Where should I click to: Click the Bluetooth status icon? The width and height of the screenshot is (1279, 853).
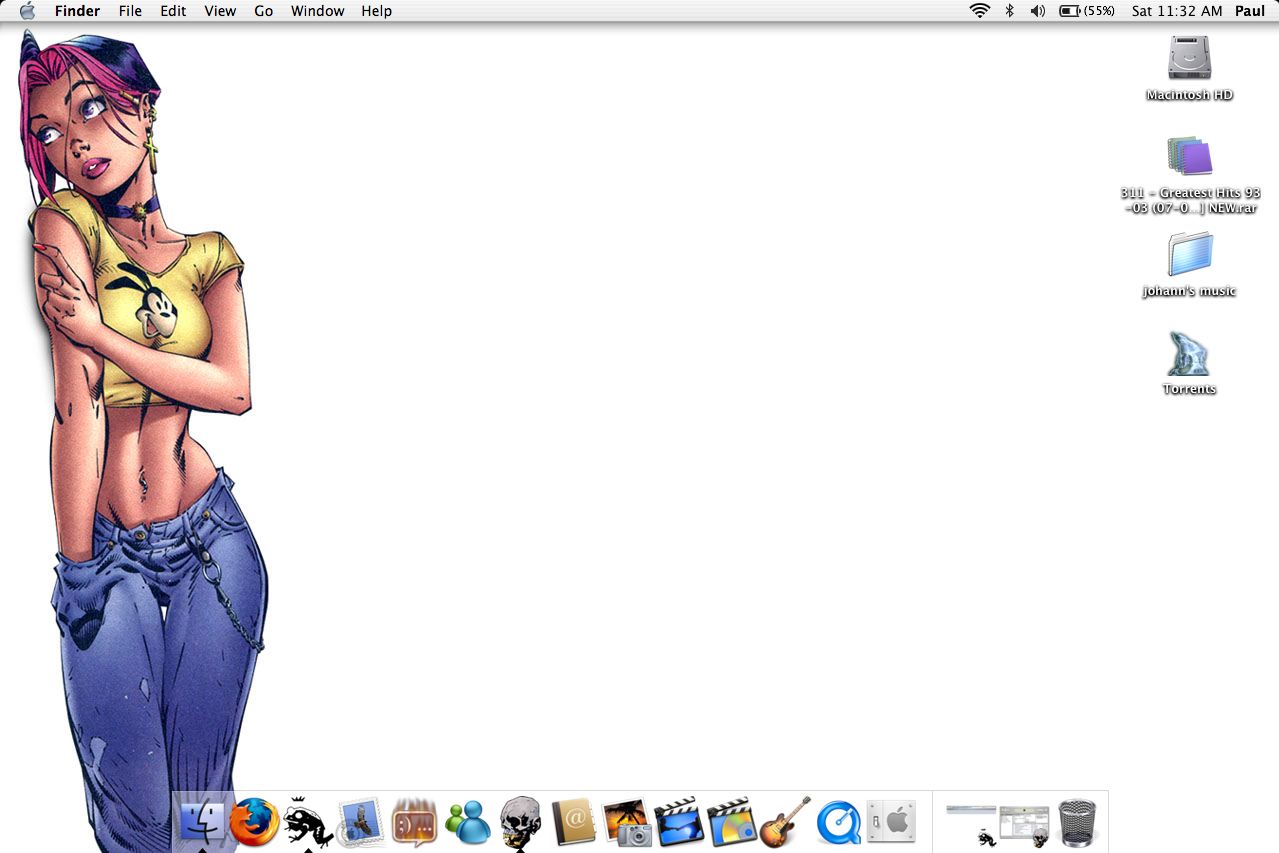click(x=1009, y=11)
